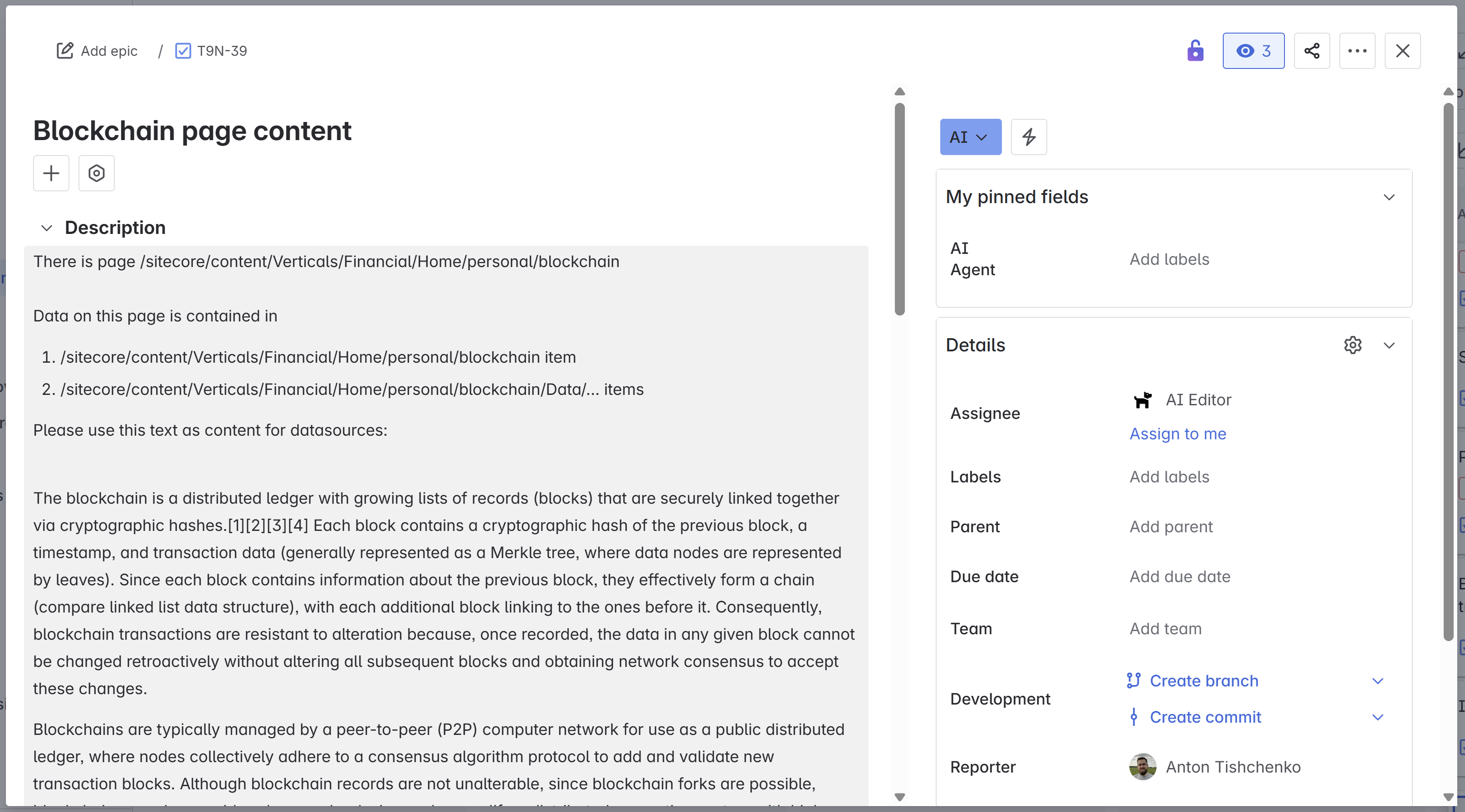Click the configure fields icon below the title

tap(96, 173)
